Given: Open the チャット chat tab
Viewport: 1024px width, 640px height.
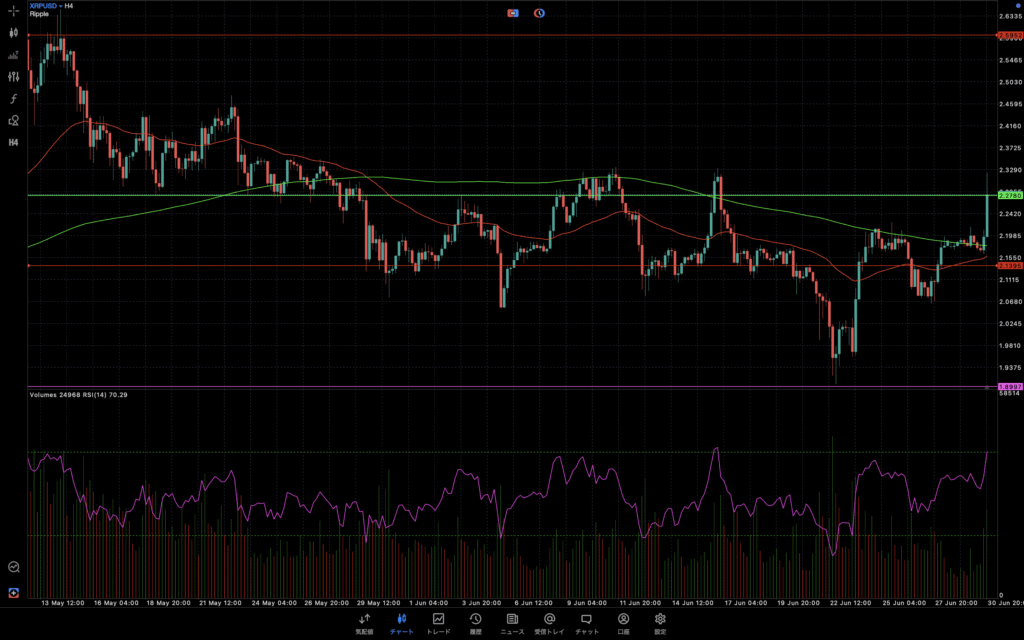Looking at the screenshot, I should point(586,624).
